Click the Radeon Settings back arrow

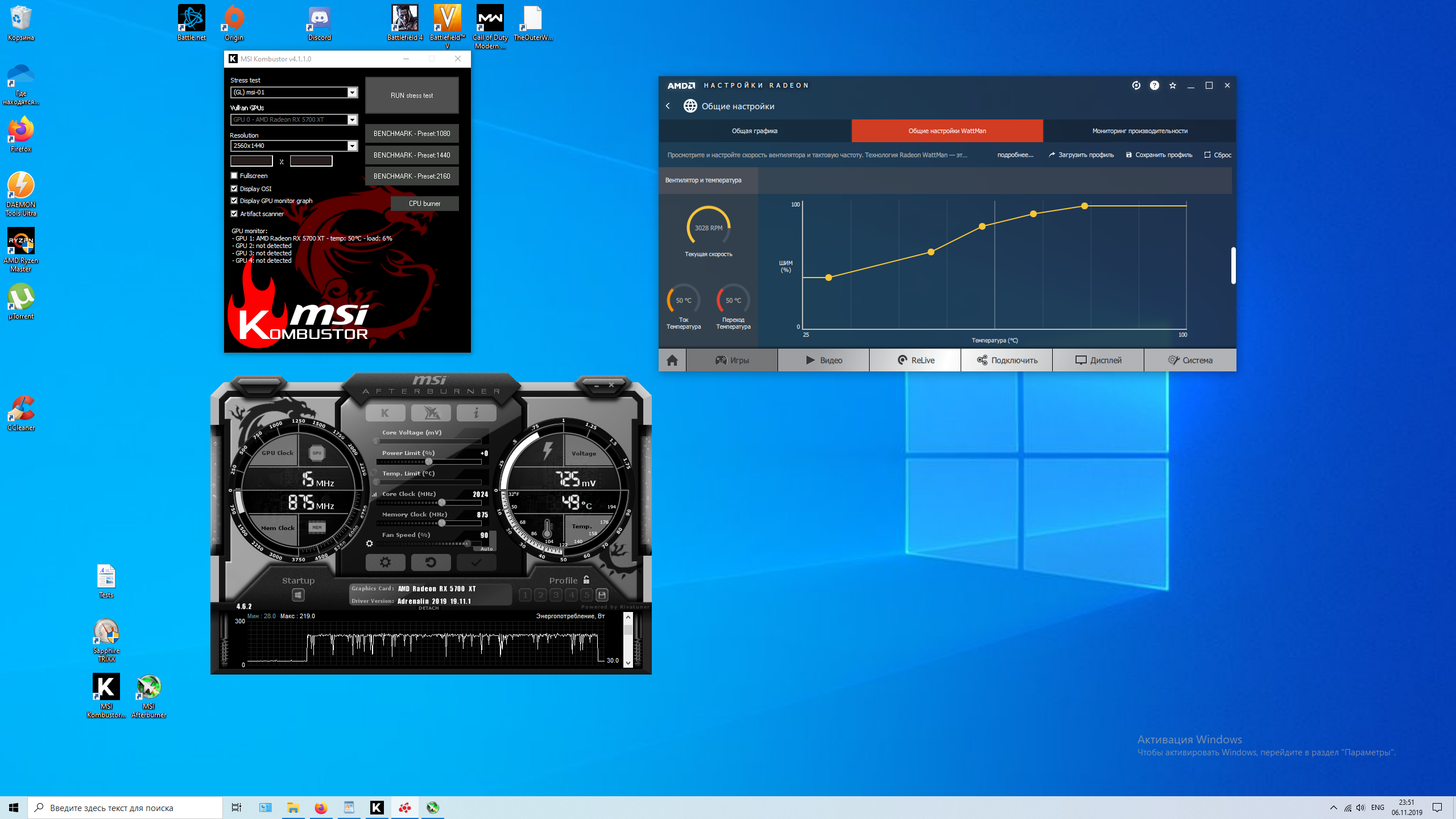[668, 106]
